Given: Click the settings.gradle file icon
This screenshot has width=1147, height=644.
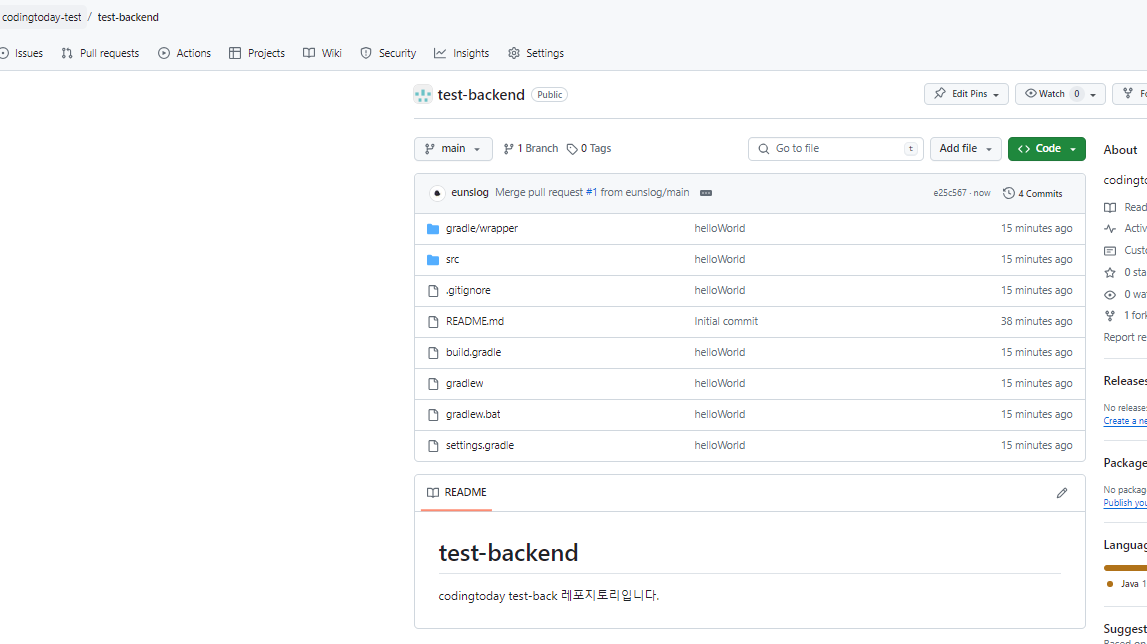Looking at the screenshot, I should 433,446.
